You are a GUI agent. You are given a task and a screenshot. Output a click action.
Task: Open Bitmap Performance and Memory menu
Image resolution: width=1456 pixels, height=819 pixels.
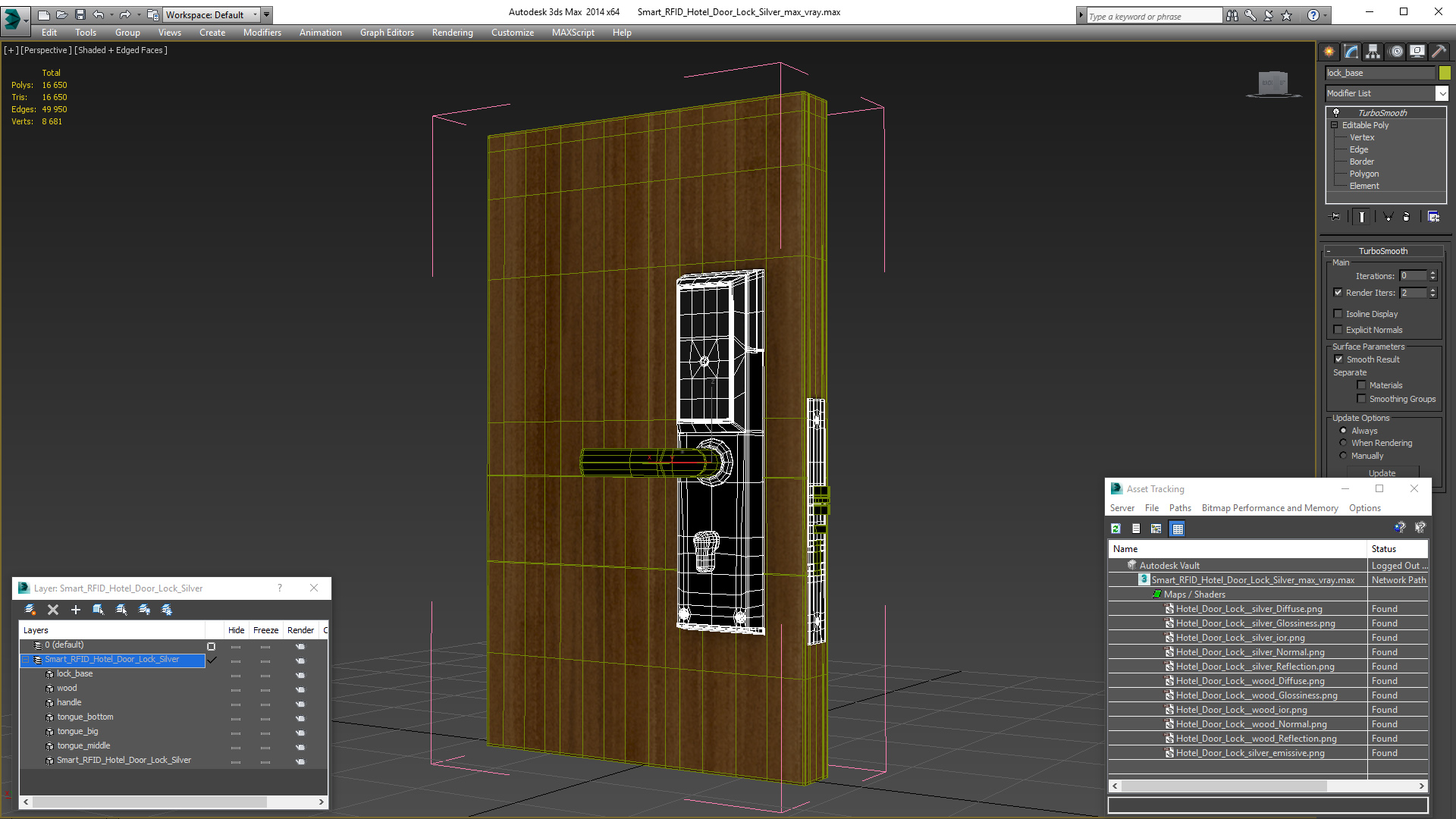tap(1269, 508)
